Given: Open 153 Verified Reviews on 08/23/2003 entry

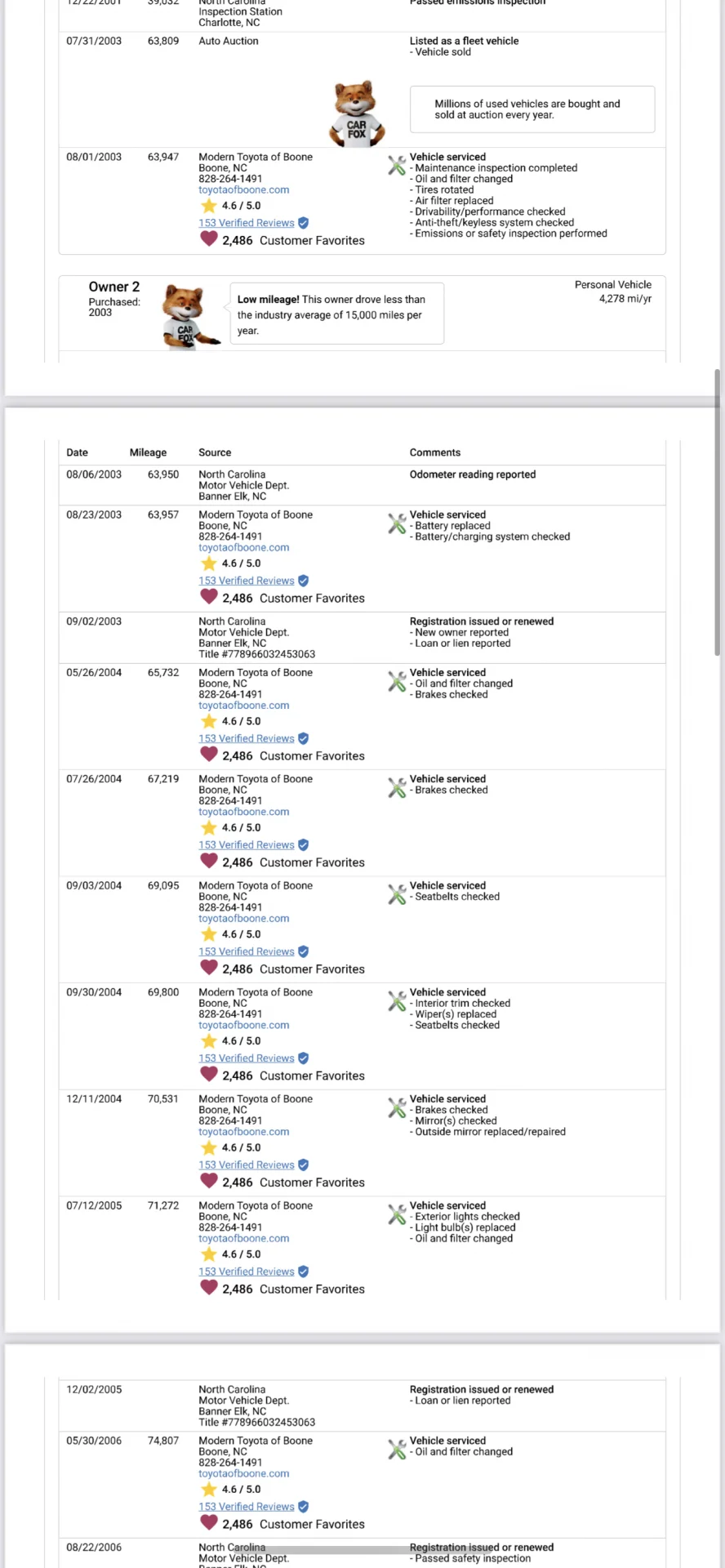Looking at the screenshot, I should (247, 581).
